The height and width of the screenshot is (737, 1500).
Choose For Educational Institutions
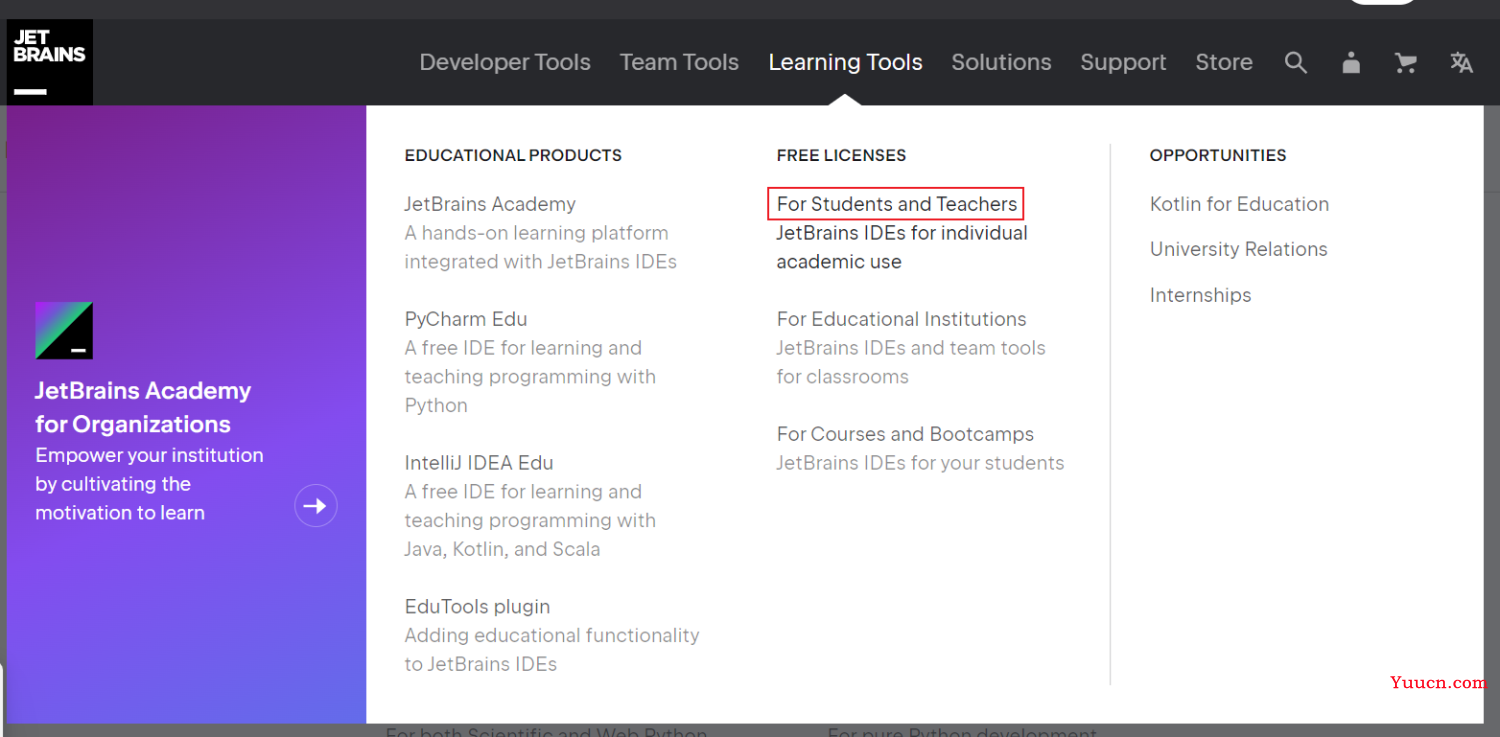coord(901,319)
